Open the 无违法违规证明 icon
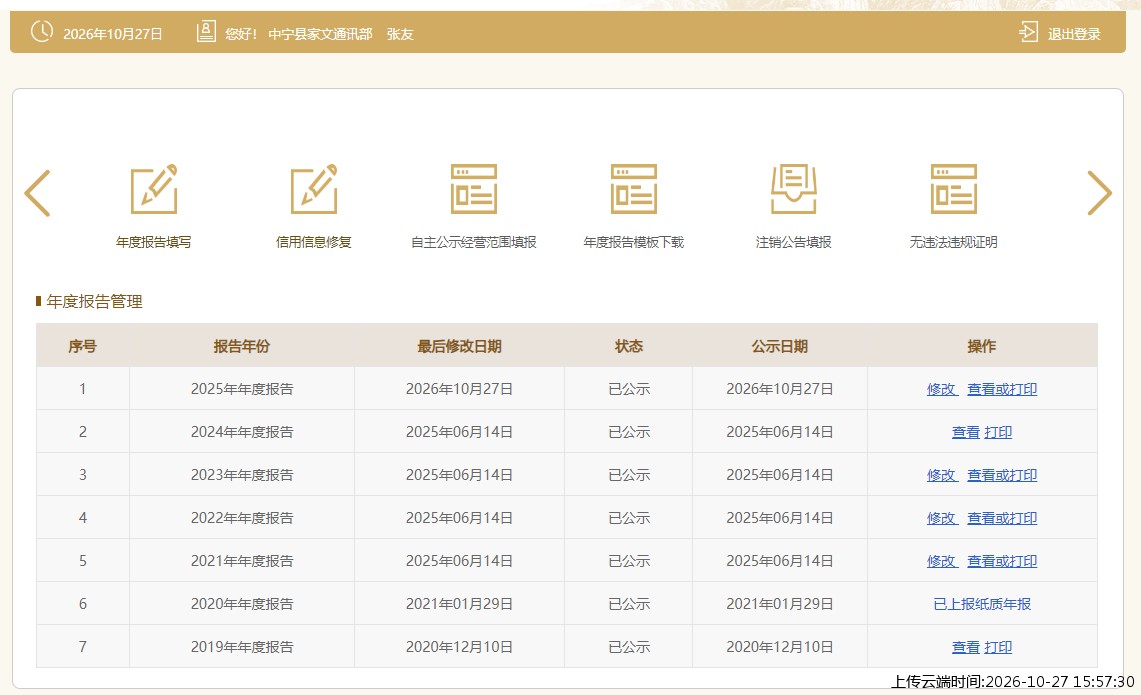The image size is (1141, 695). click(x=954, y=189)
